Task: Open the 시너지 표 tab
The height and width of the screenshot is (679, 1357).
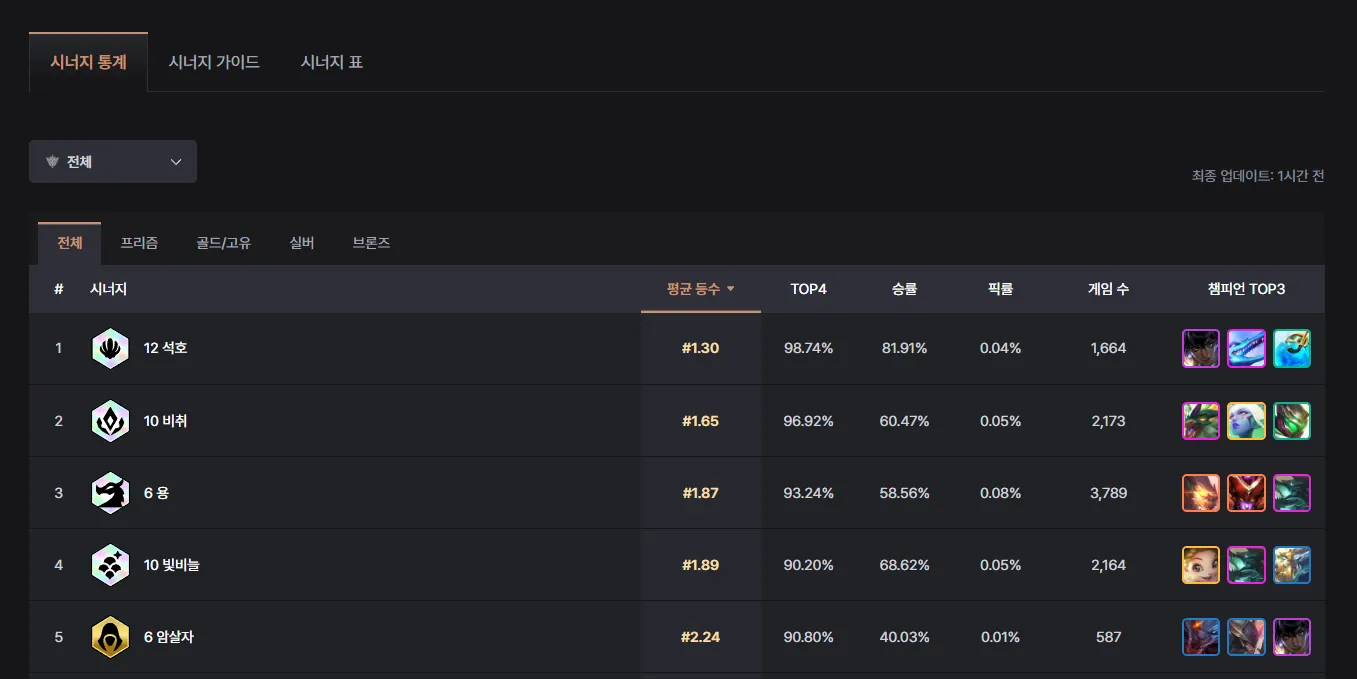Action: point(332,62)
